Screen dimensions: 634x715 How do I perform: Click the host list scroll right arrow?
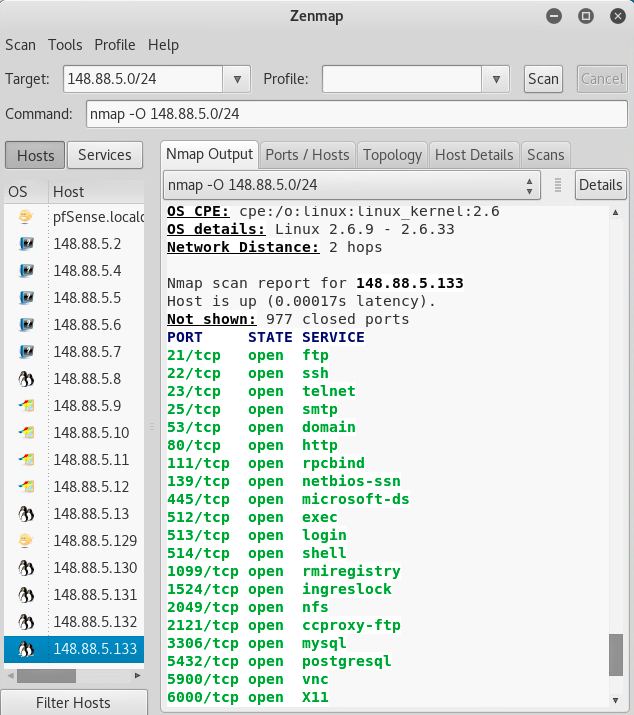tap(137, 676)
